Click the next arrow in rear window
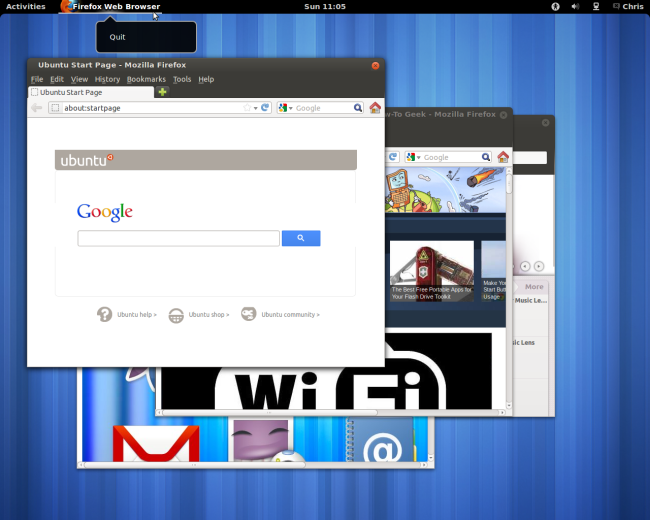650x520 pixels. [x=538, y=266]
